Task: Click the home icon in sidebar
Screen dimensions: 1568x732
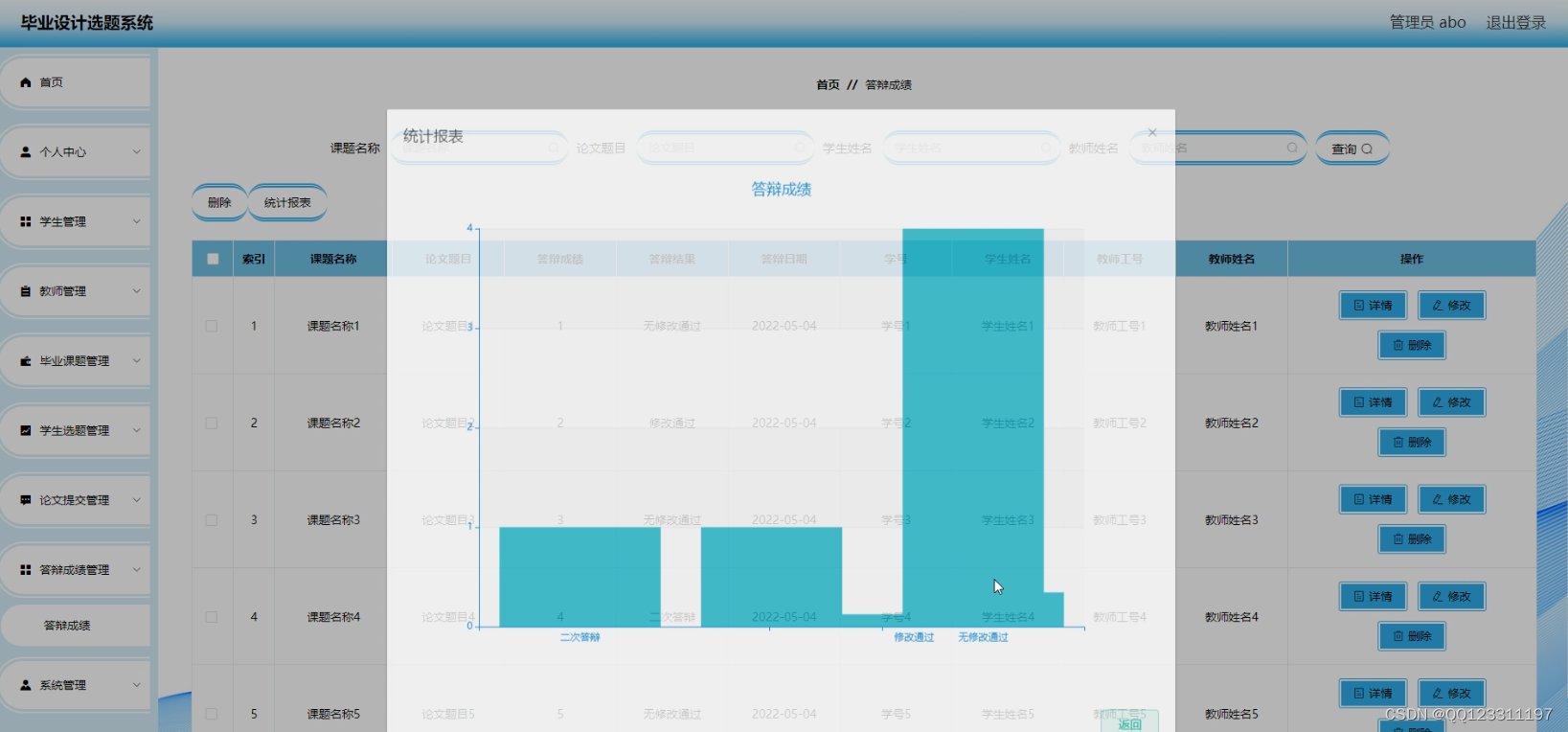Action: click(26, 82)
